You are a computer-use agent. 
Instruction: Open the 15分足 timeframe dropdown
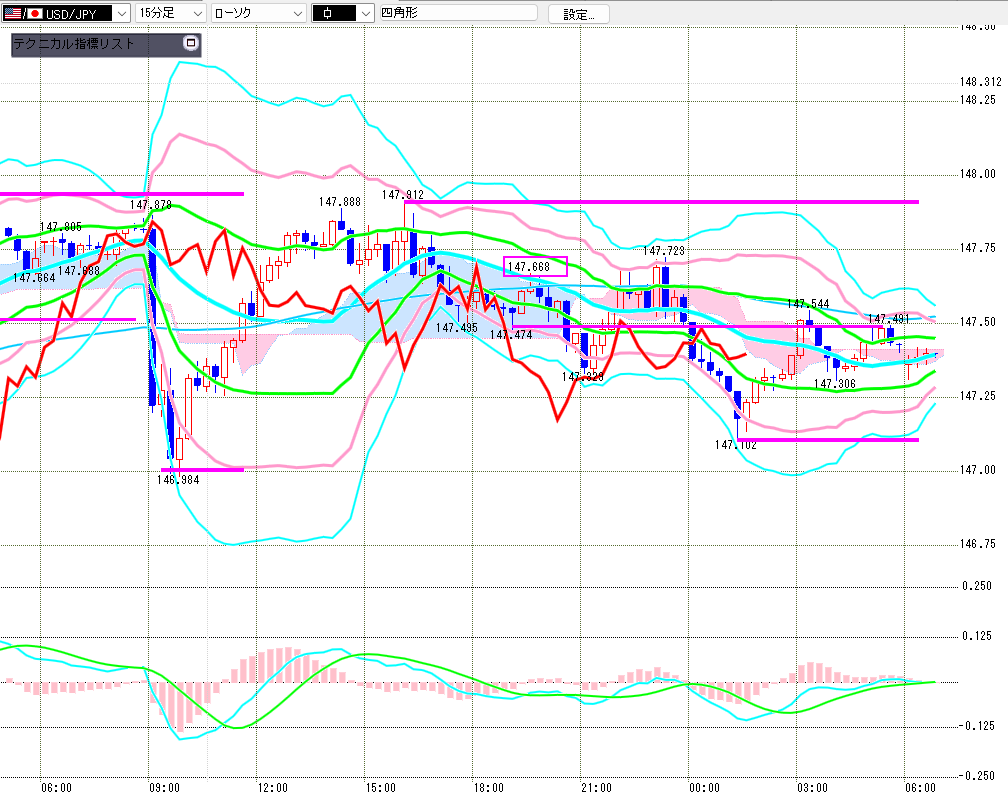tap(171, 13)
